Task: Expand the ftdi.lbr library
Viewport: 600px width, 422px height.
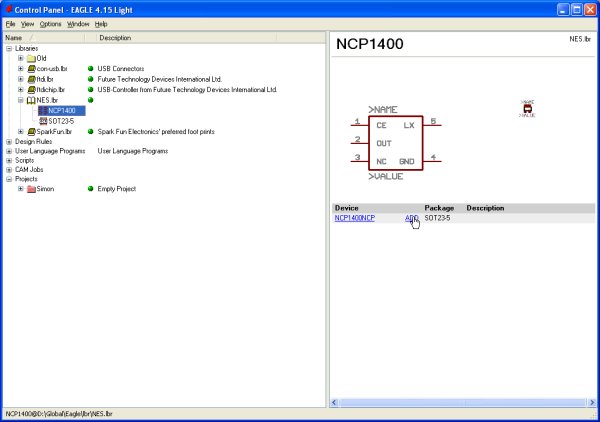Action: (x=21, y=79)
